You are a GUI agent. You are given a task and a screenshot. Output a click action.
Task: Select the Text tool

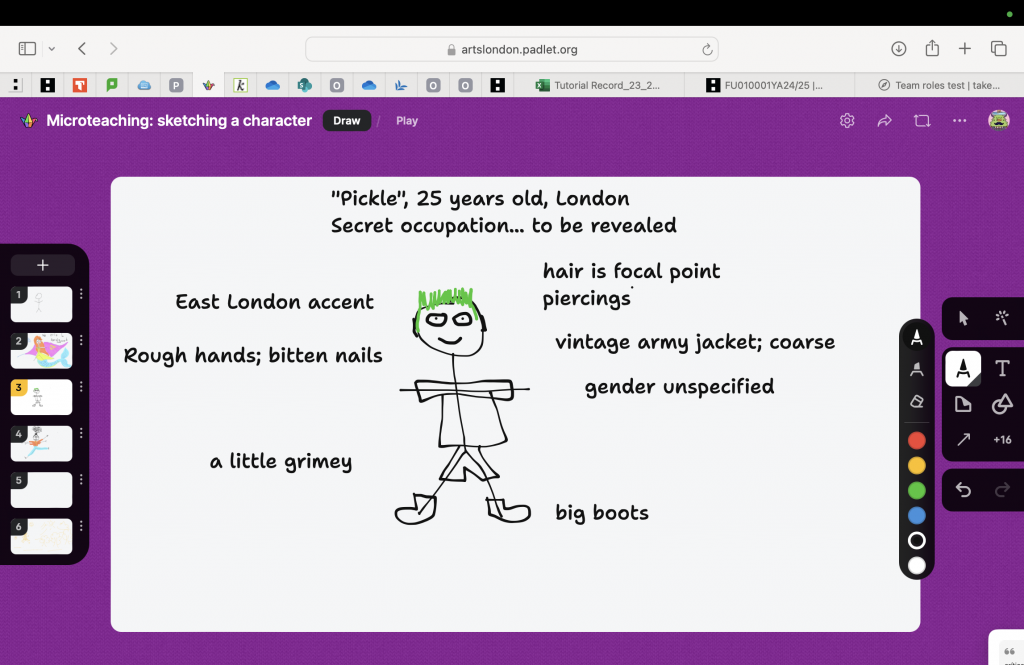[x=1002, y=369]
